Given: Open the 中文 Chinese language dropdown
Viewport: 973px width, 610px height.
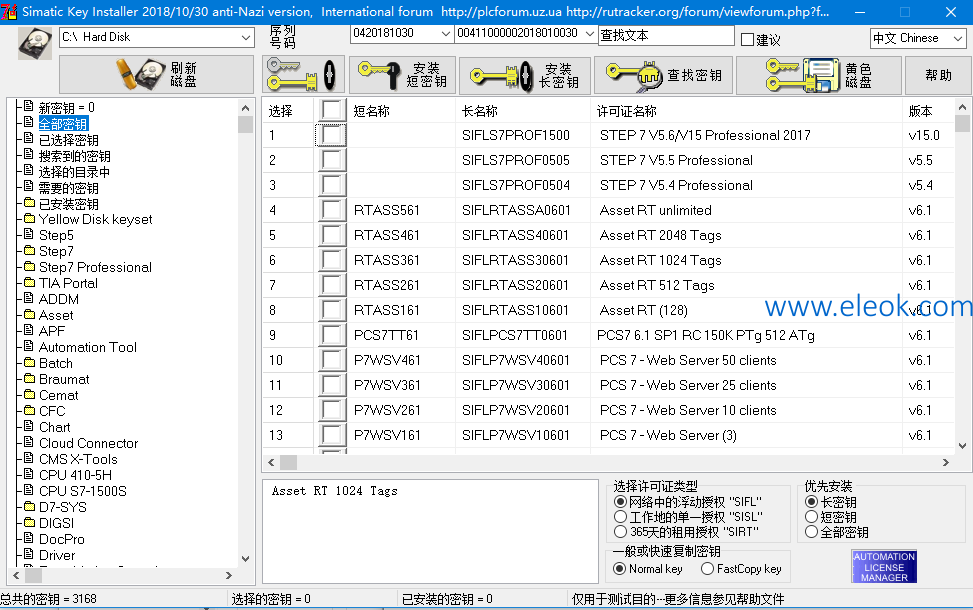Looking at the screenshot, I should (957, 38).
